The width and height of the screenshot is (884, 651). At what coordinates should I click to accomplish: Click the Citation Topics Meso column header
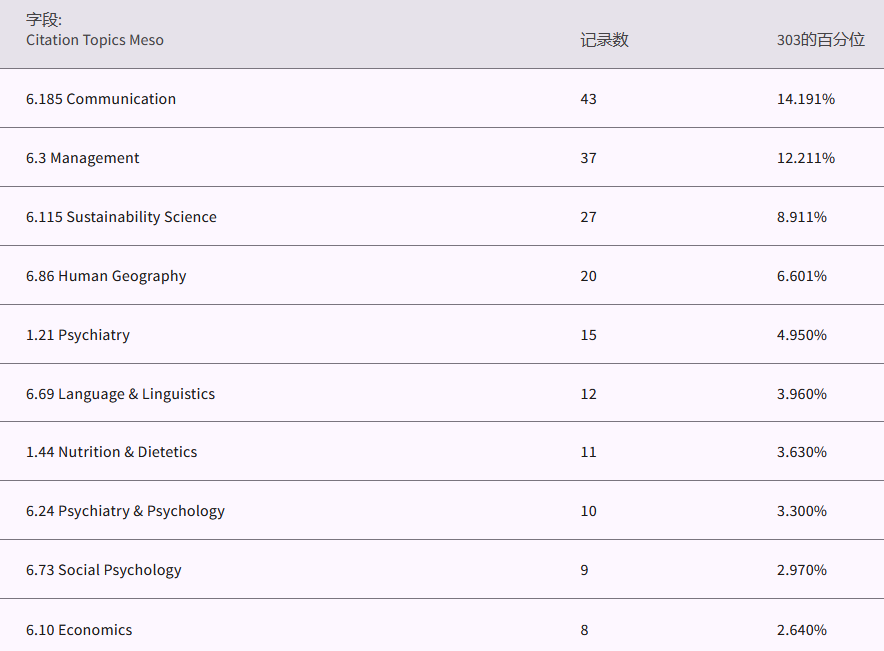95,40
